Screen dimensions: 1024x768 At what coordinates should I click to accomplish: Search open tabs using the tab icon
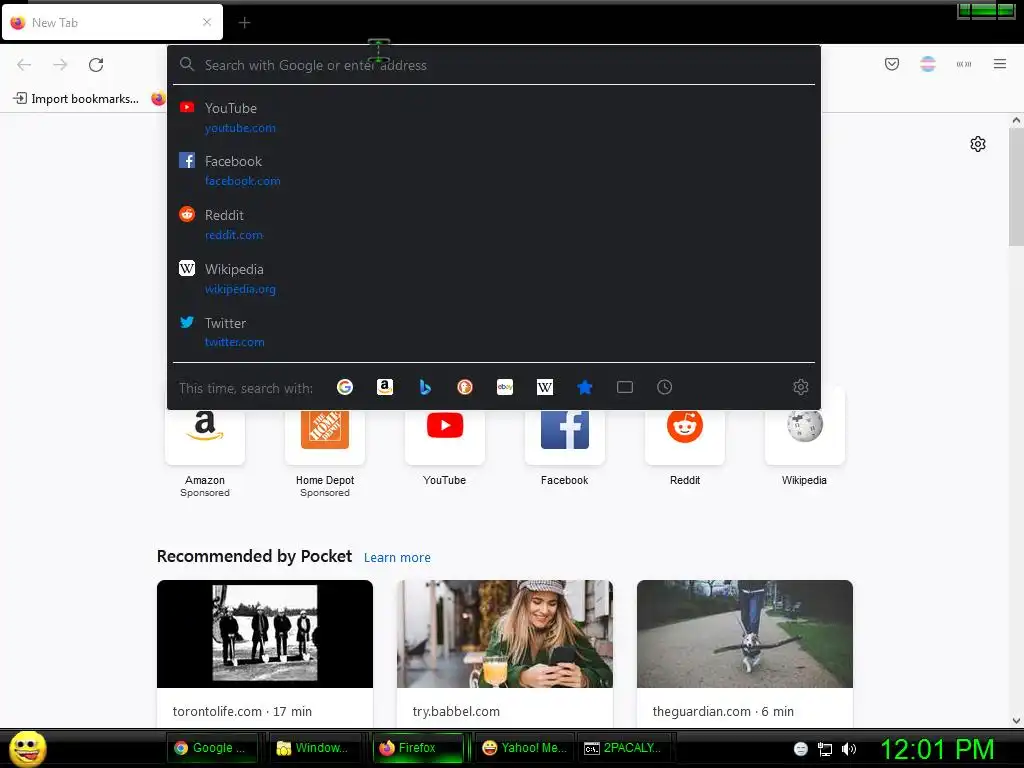pyautogui.click(x=625, y=387)
